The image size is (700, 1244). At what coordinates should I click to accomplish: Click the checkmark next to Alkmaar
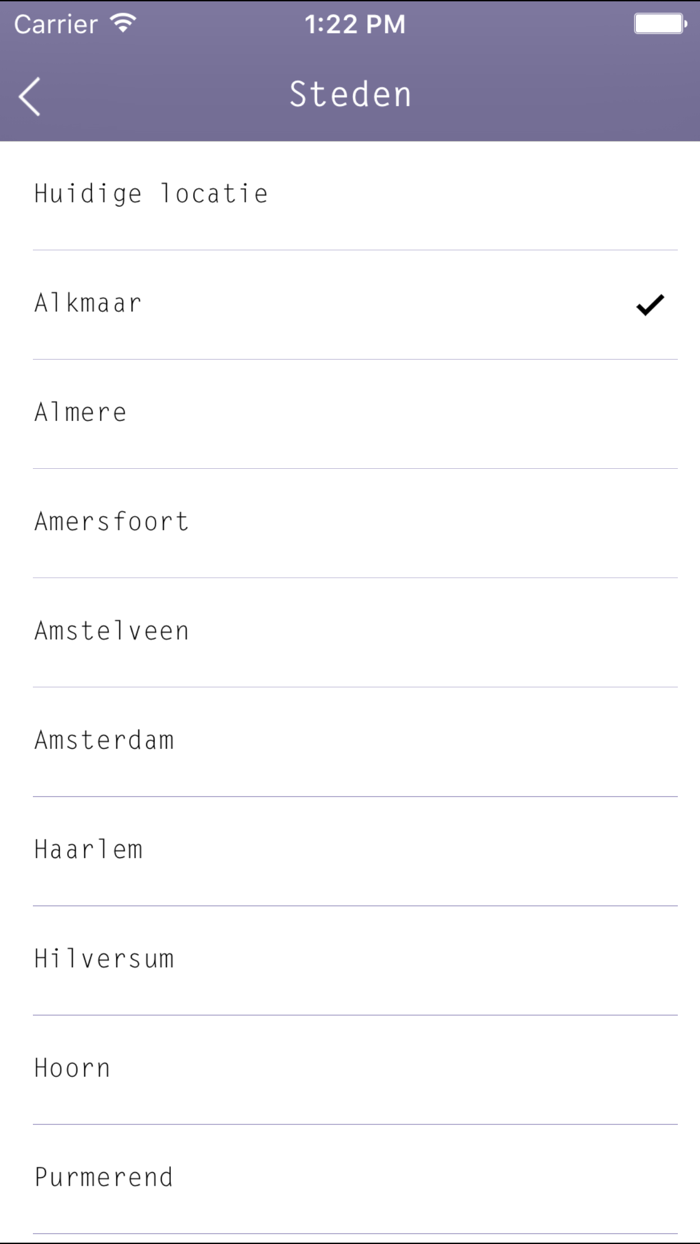651,303
